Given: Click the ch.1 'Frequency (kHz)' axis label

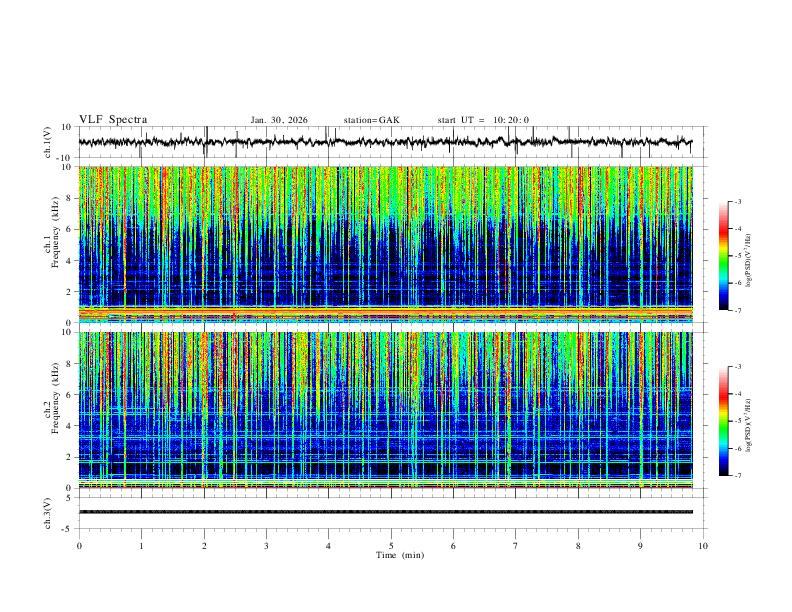Looking at the screenshot, I should [55, 233].
